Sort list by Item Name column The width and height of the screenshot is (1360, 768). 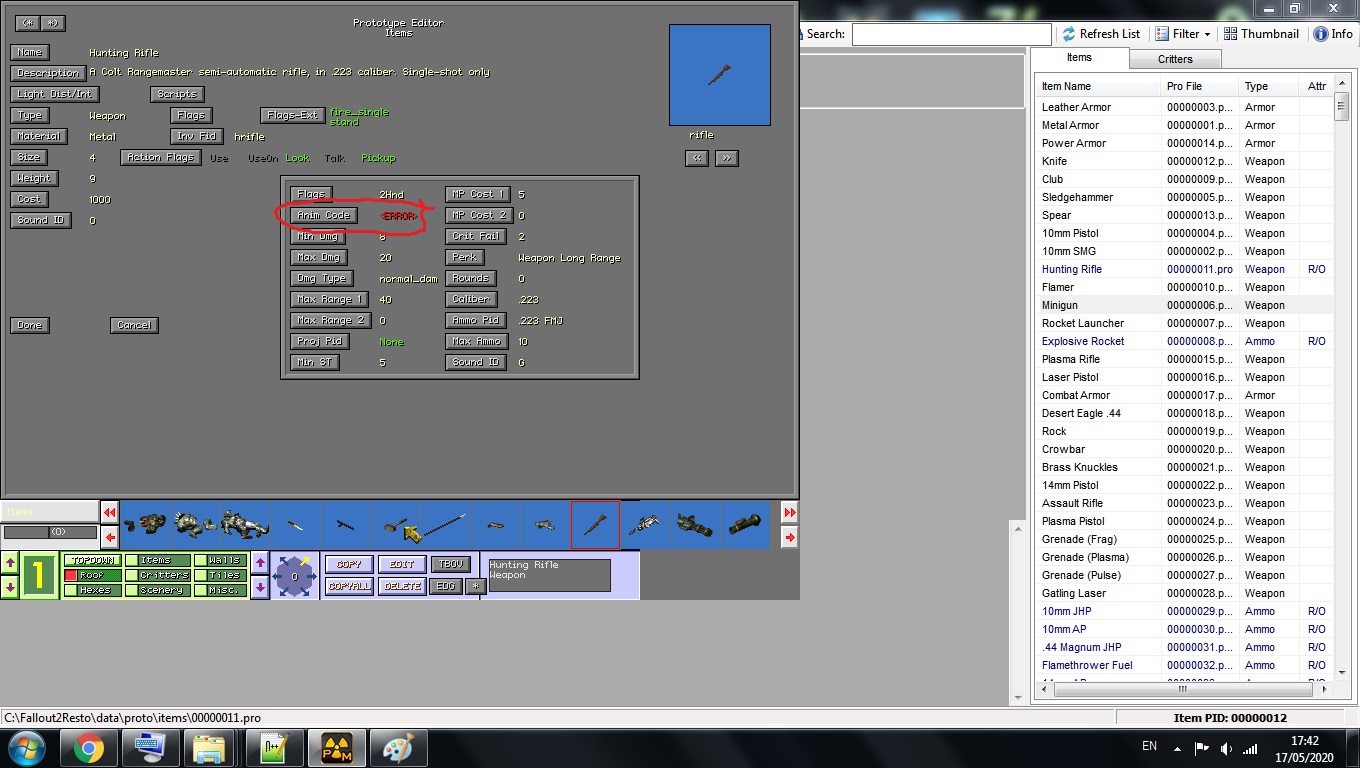click(x=1098, y=86)
